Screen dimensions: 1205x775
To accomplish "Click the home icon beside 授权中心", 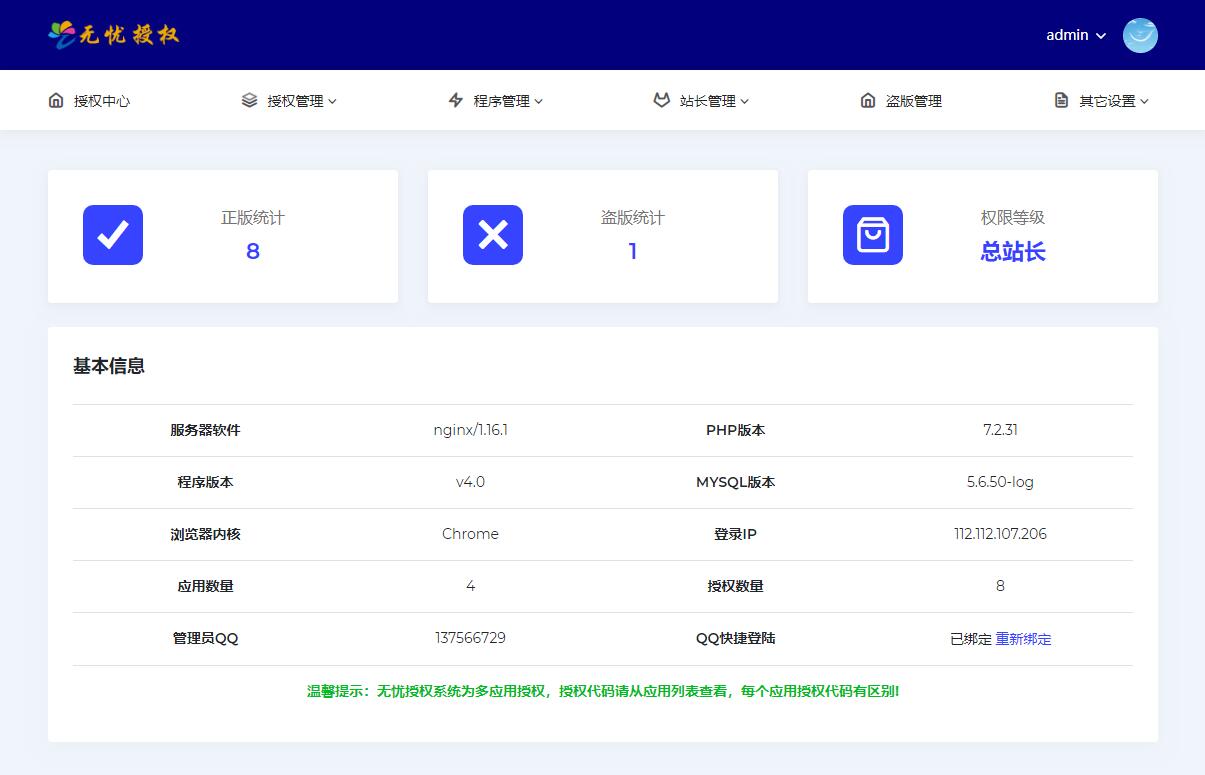I will tap(55, 100).
